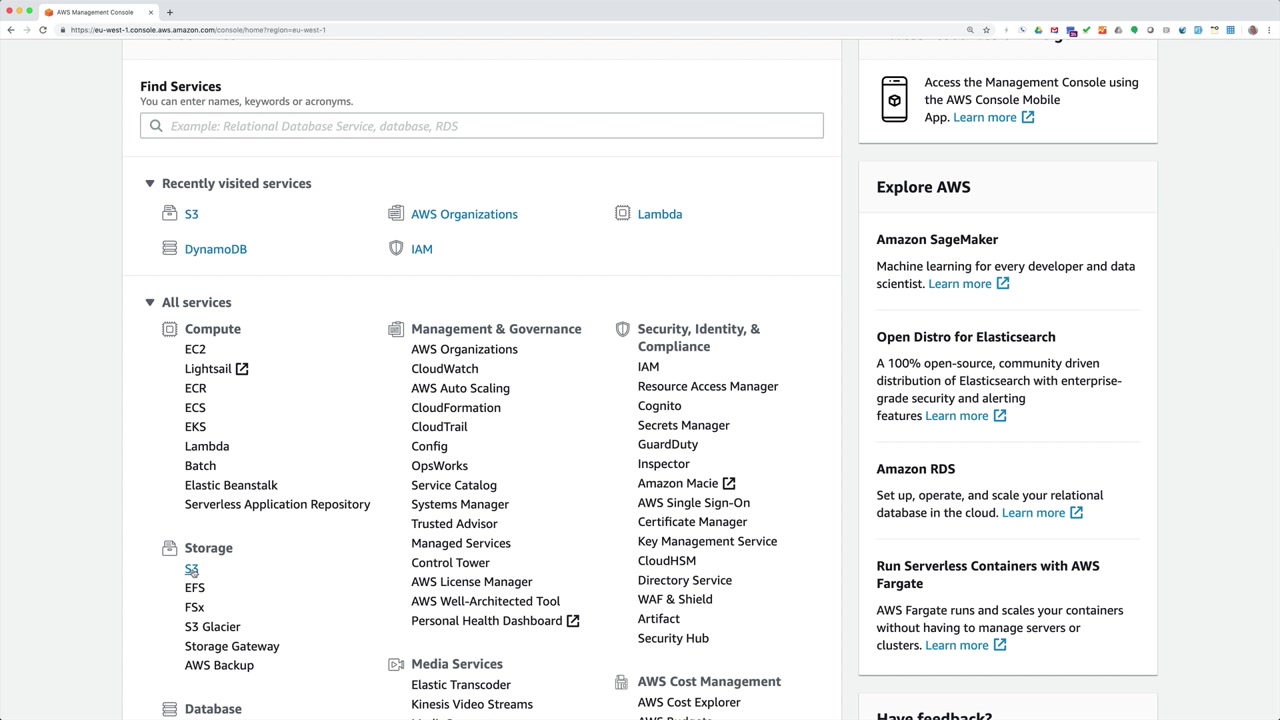Open a new browser tab
Viewport: 1280px width, 720px height.
170,12
